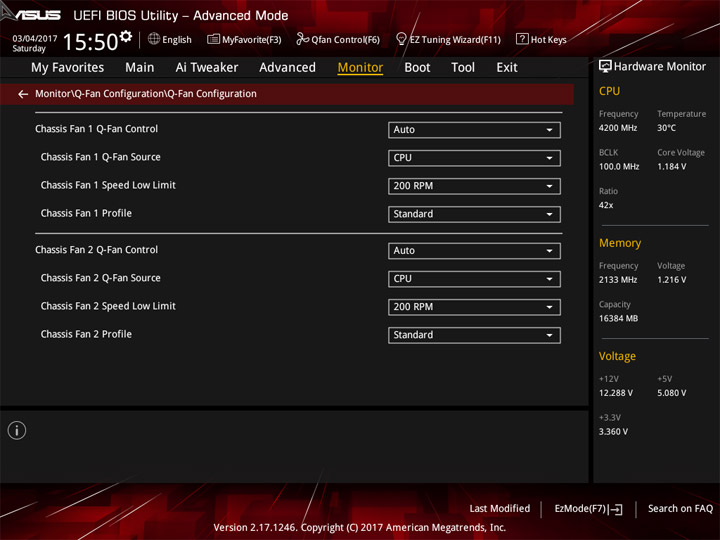Click the EZ Tuning Wizard bulb icon
The width and height of the screenshot is (720, 540).
click(401, 39)
